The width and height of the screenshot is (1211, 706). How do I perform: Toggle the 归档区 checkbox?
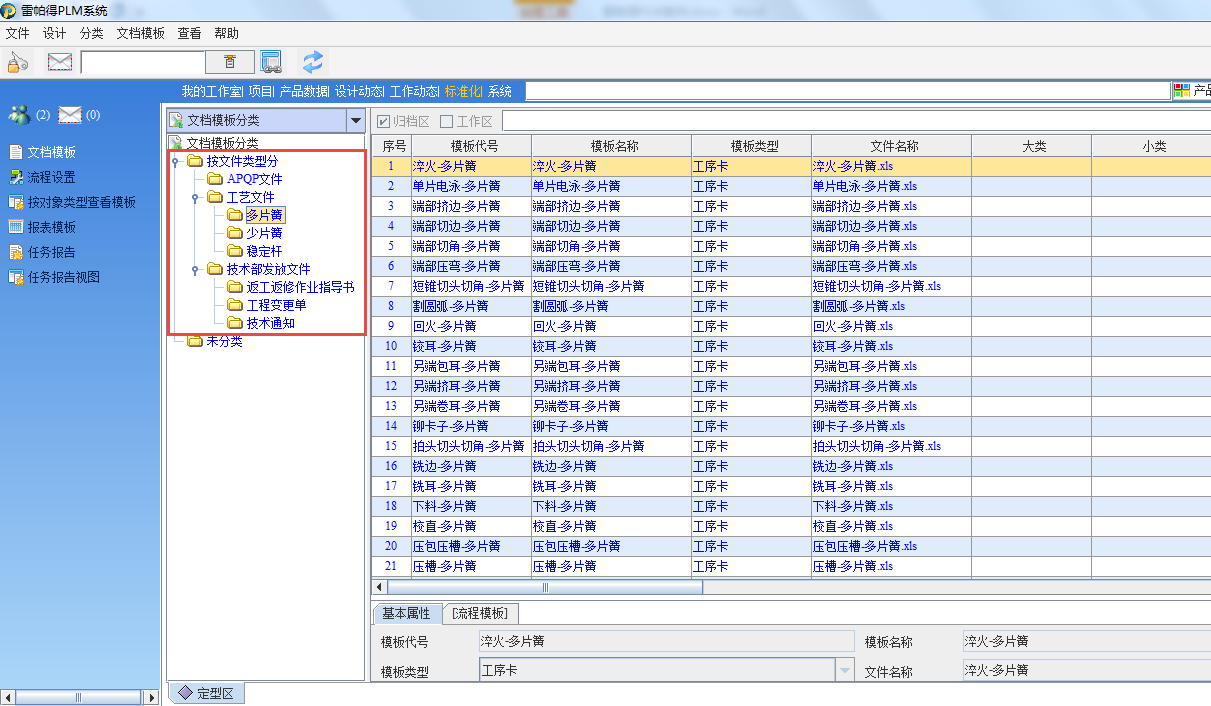(x=383, y=122)
